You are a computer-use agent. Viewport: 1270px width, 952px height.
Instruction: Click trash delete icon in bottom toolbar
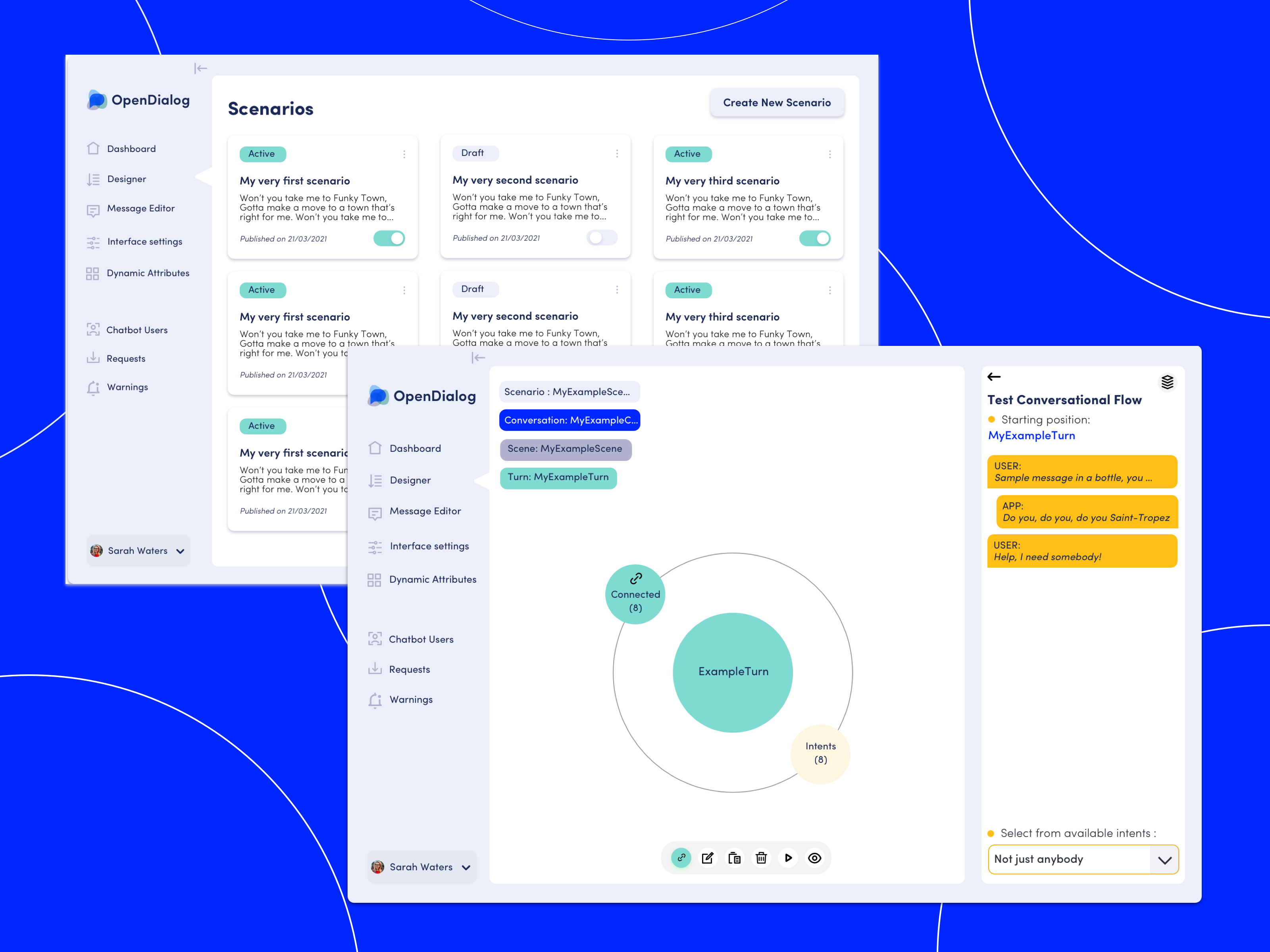(761, 858)
